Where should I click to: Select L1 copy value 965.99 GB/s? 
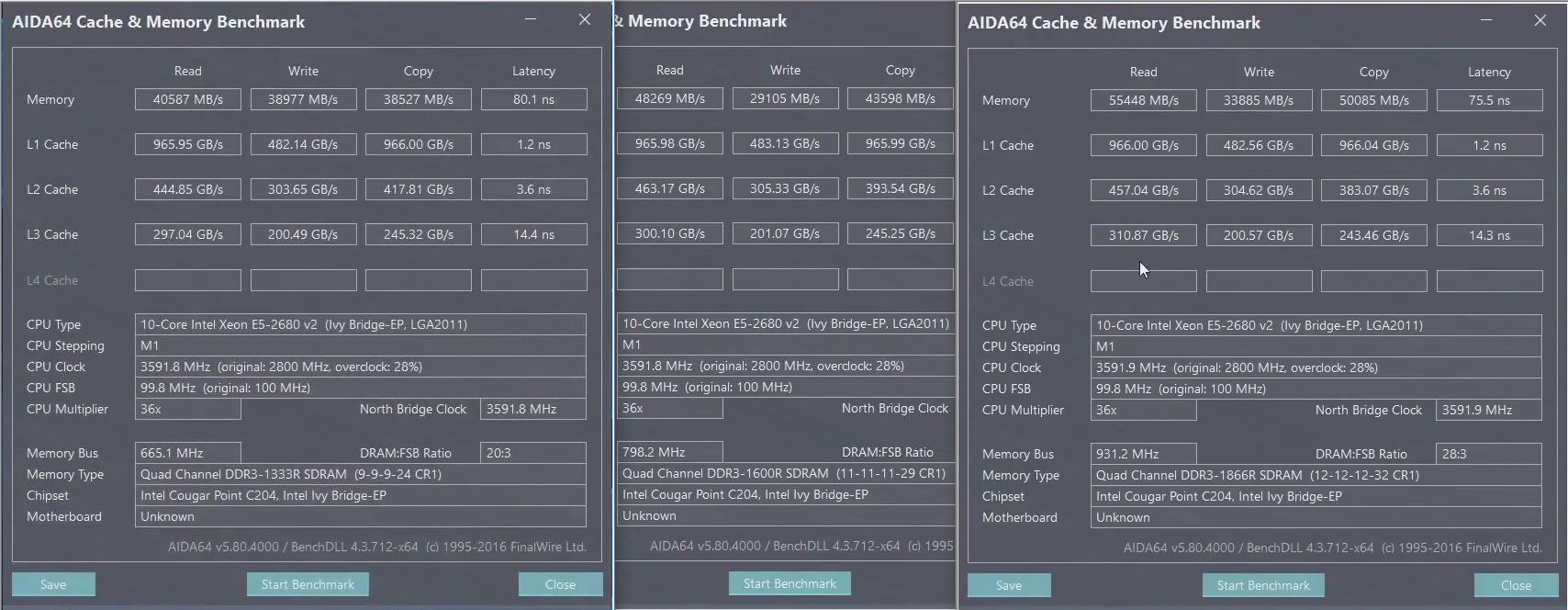tap(901, 143)
